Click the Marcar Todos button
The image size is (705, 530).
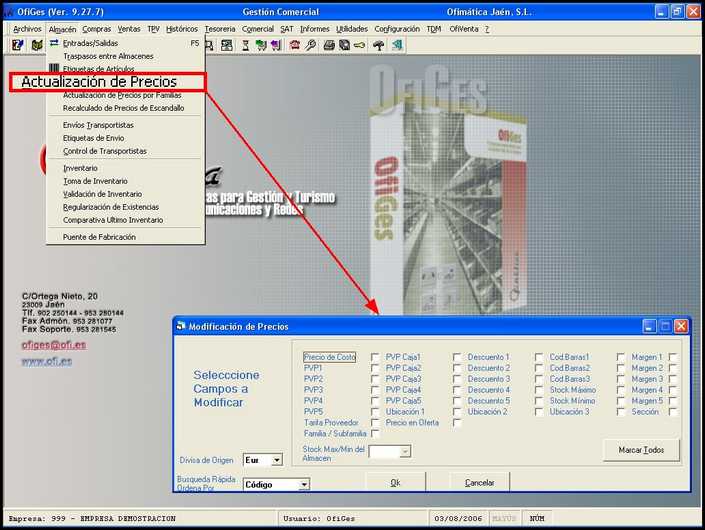point(641,450)
